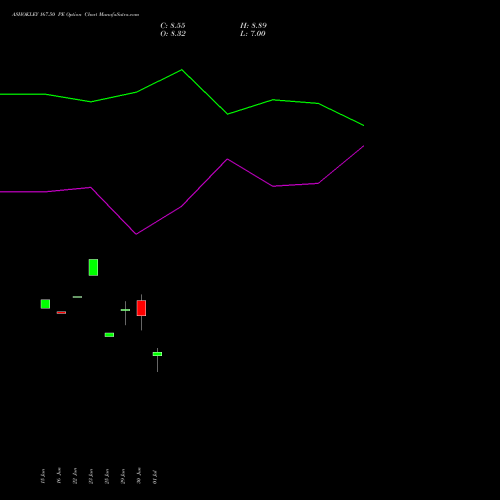Click the '16 Jun' date axis label
Screen dimensions: 500x500
59,476
